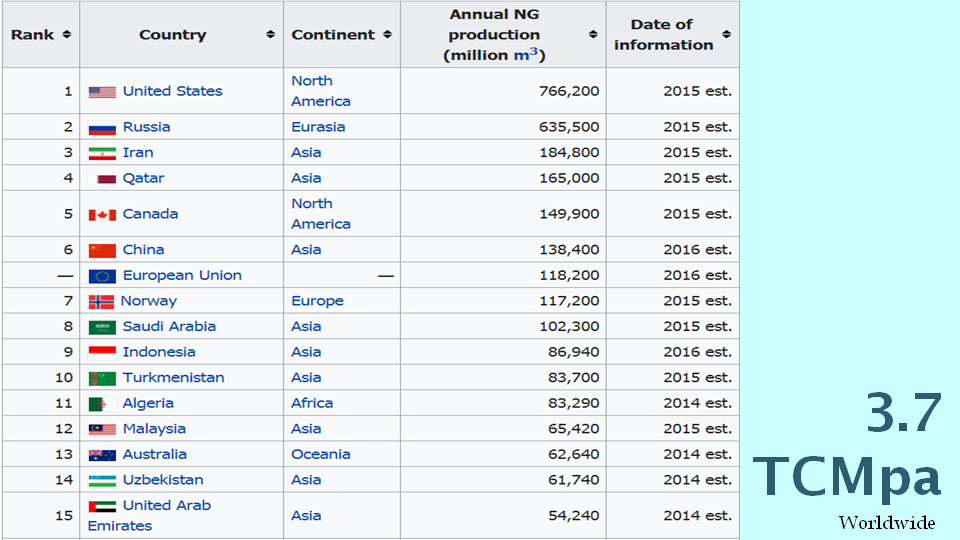960x540 pixels.
Task: Click the China flag icon
Action: click(x=102, y=250)
